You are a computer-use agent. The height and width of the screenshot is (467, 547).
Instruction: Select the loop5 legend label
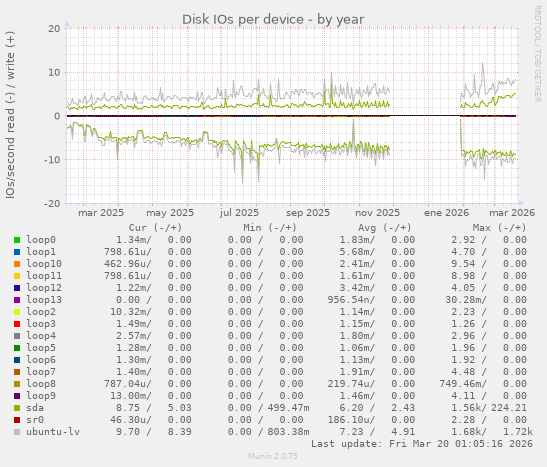(41, 348)
